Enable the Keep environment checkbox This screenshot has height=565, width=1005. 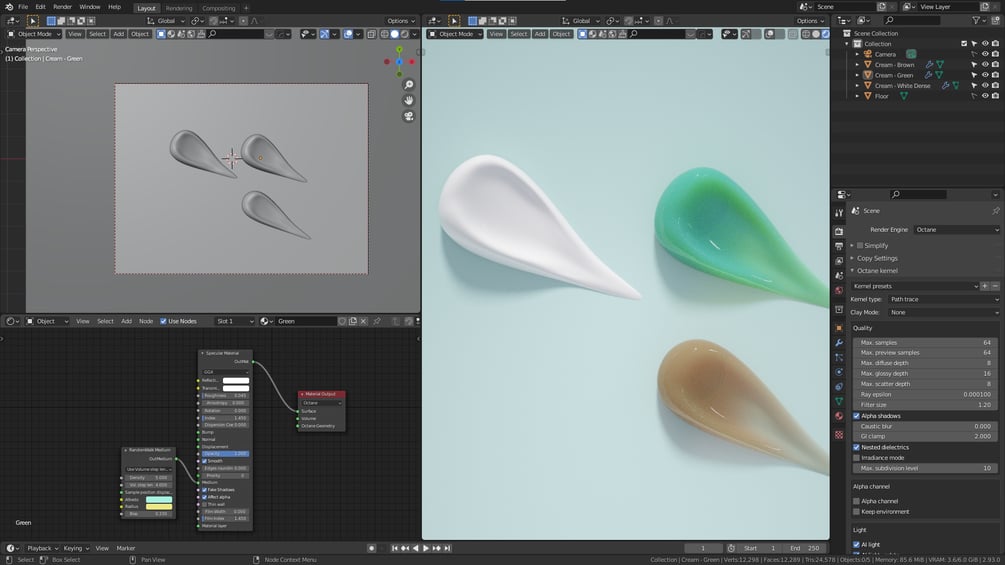pos(856,512)
